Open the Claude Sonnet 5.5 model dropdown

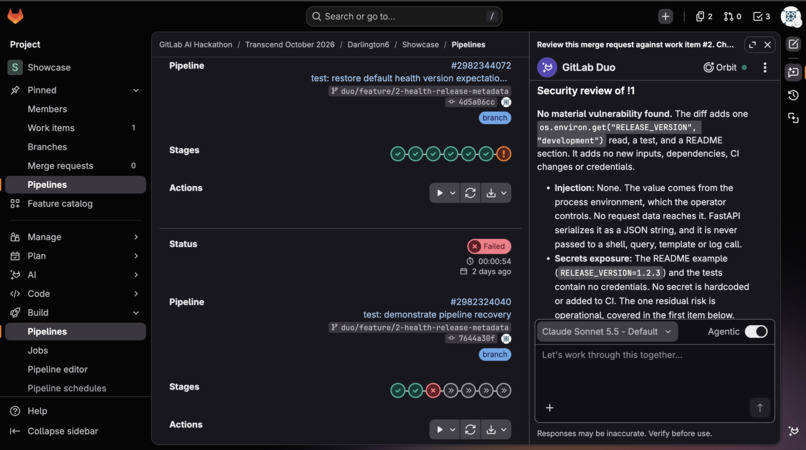click(x=607, y=332)
